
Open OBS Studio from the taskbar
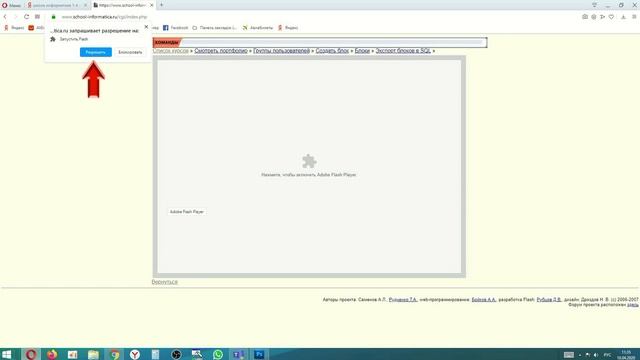coord(176,354)
